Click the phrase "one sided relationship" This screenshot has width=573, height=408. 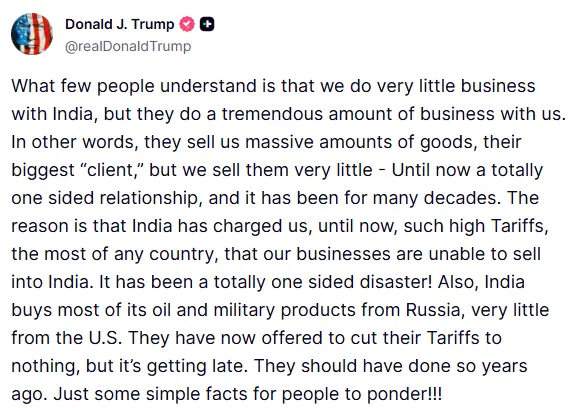[x=105, y=198]
